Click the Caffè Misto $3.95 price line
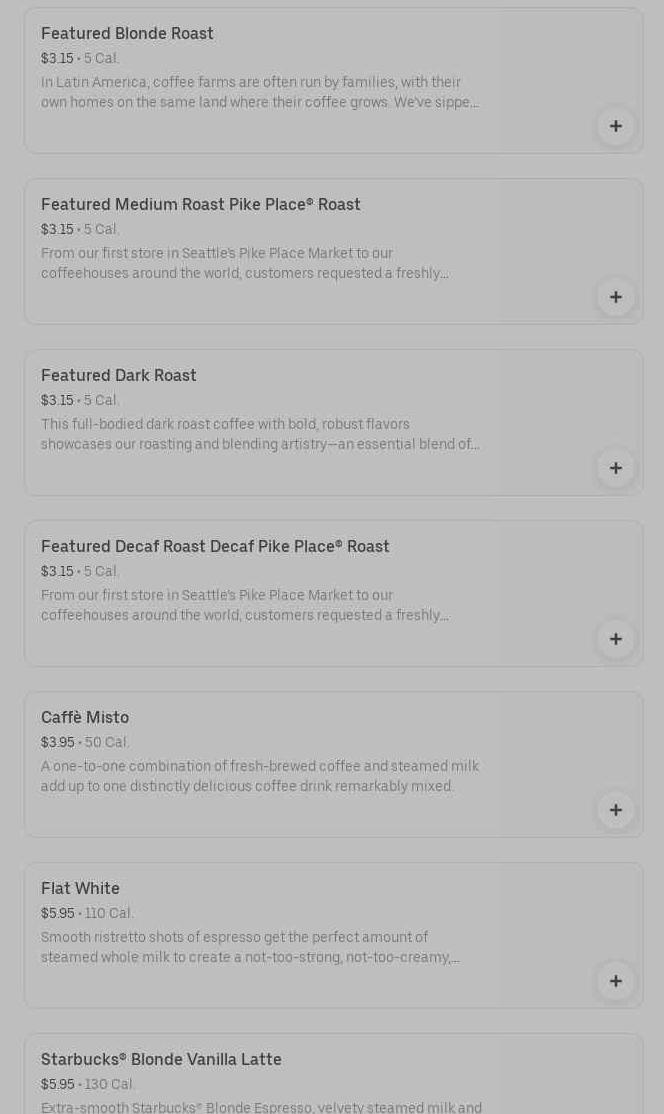 click(x=85, y=743)
